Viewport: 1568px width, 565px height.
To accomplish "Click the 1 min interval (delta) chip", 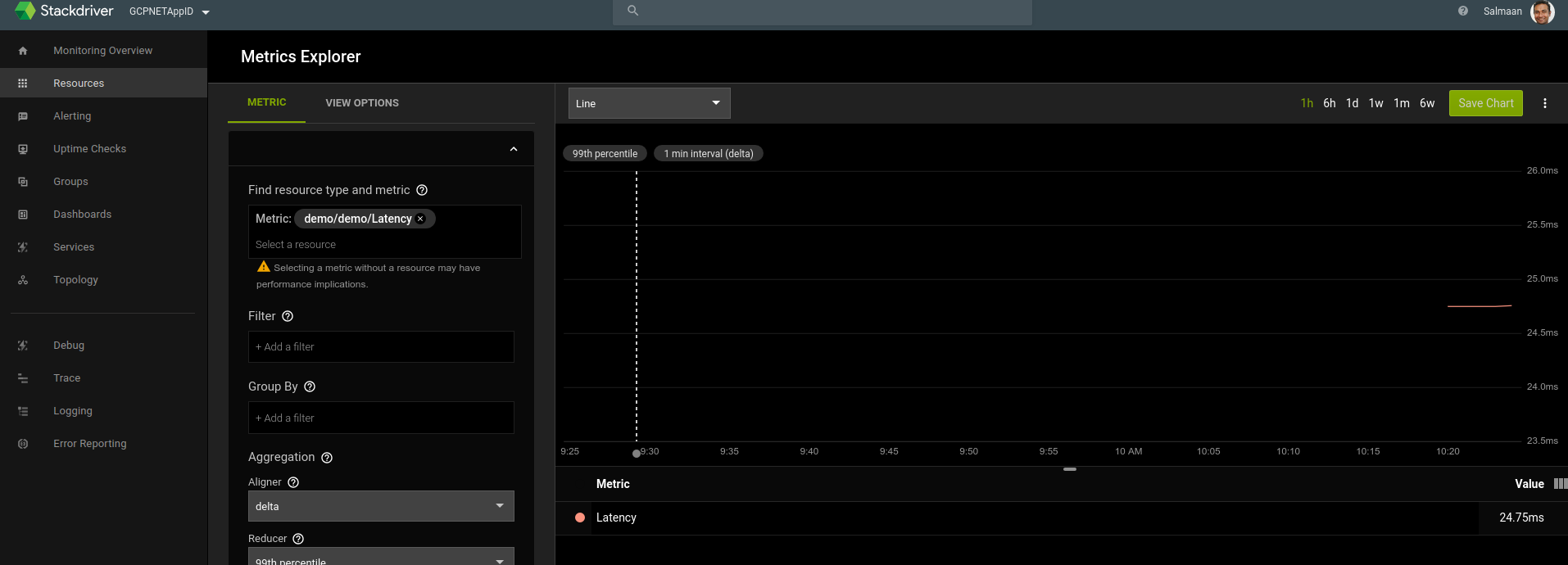I will pos(709,154).
